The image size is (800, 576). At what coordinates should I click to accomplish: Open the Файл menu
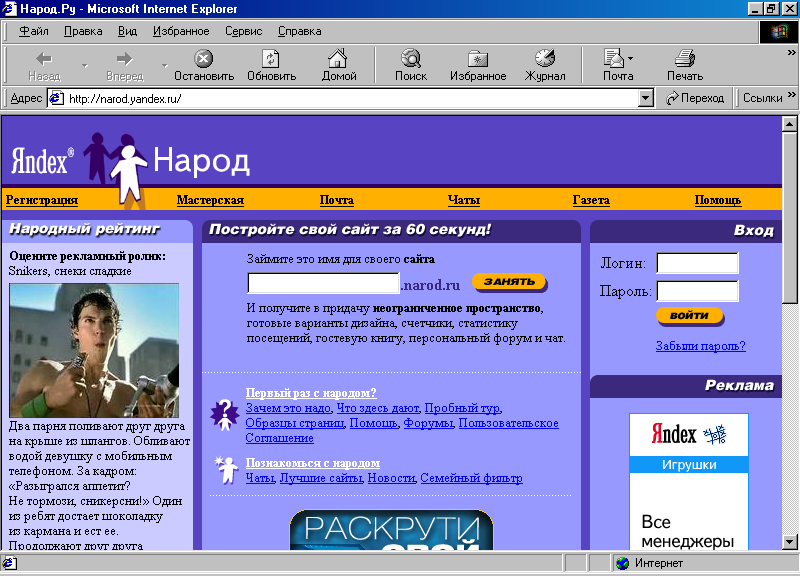(34, 31)
